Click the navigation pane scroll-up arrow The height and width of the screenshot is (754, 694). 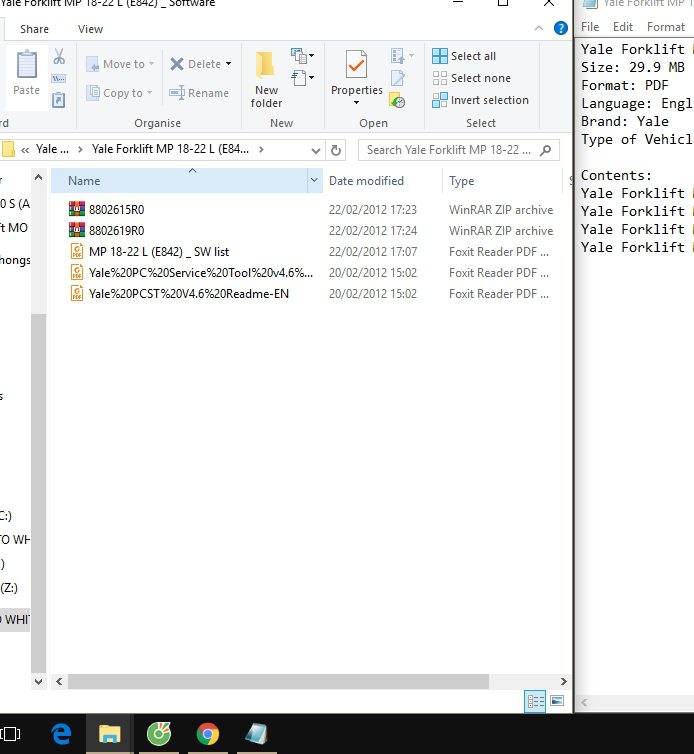pos(38,177)
